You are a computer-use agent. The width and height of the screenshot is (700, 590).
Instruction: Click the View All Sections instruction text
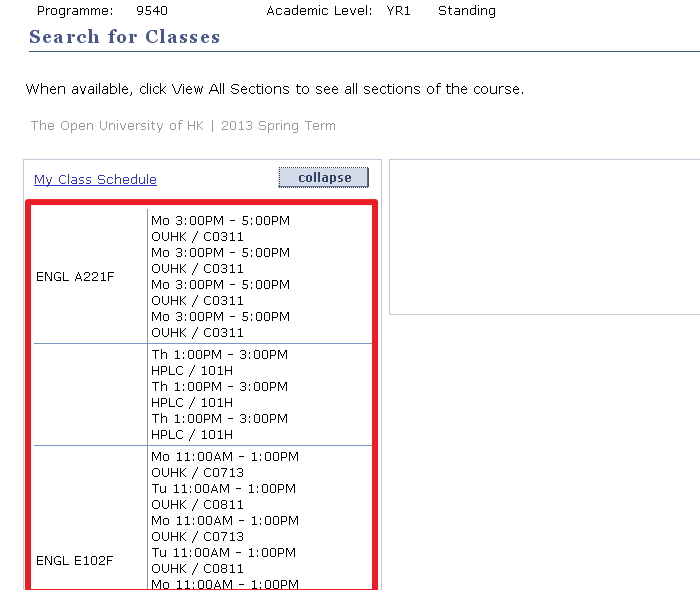coord(275,89)
